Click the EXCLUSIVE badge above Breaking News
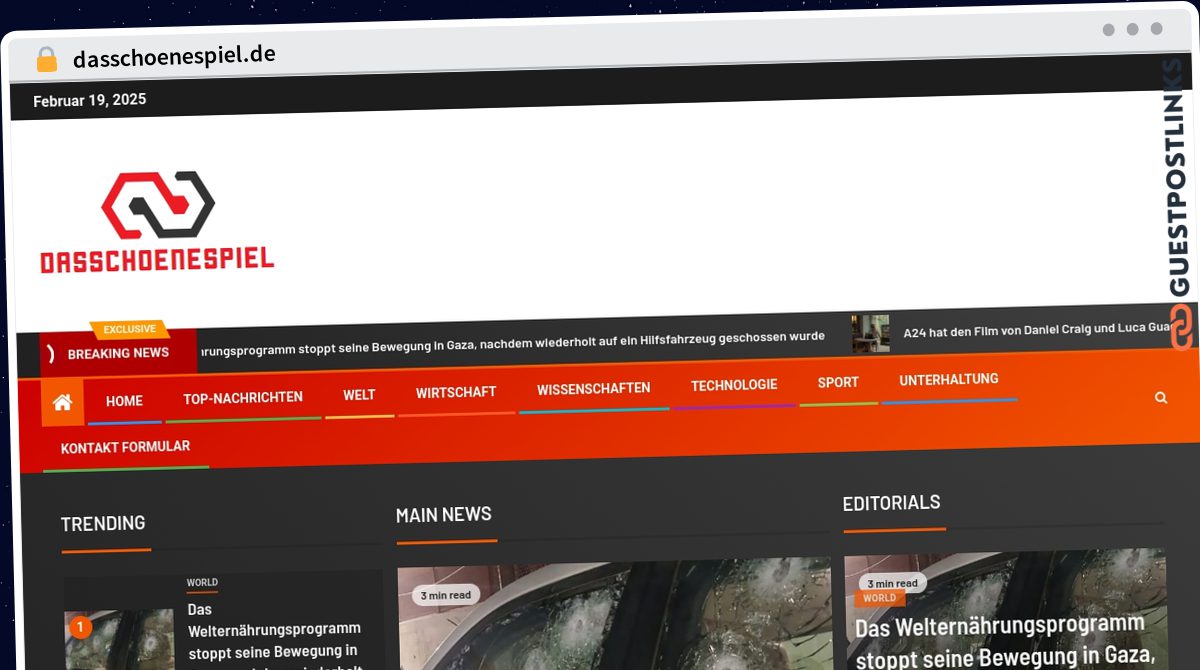The width and height of the screenshot is (1200, 670). click(130, 329)
